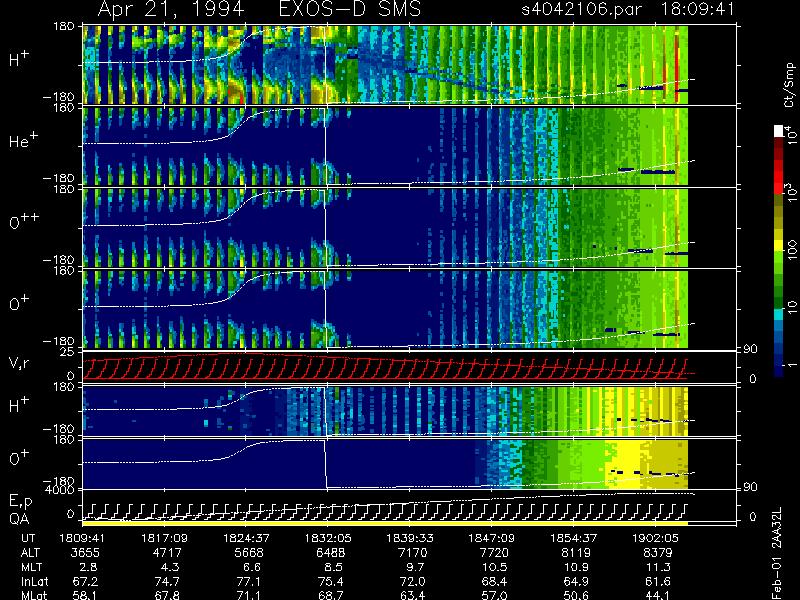Click the date 'Apr 21, 1994' in title
Screen dimensions: 800x600
170,10
